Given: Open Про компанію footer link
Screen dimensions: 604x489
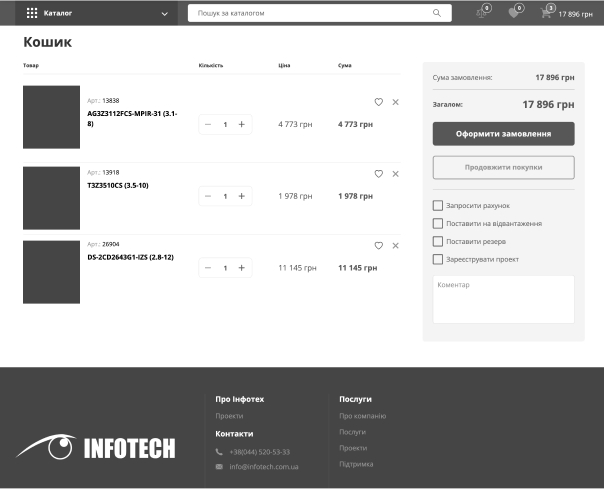Looking at the screenshot, I should 362,416.
